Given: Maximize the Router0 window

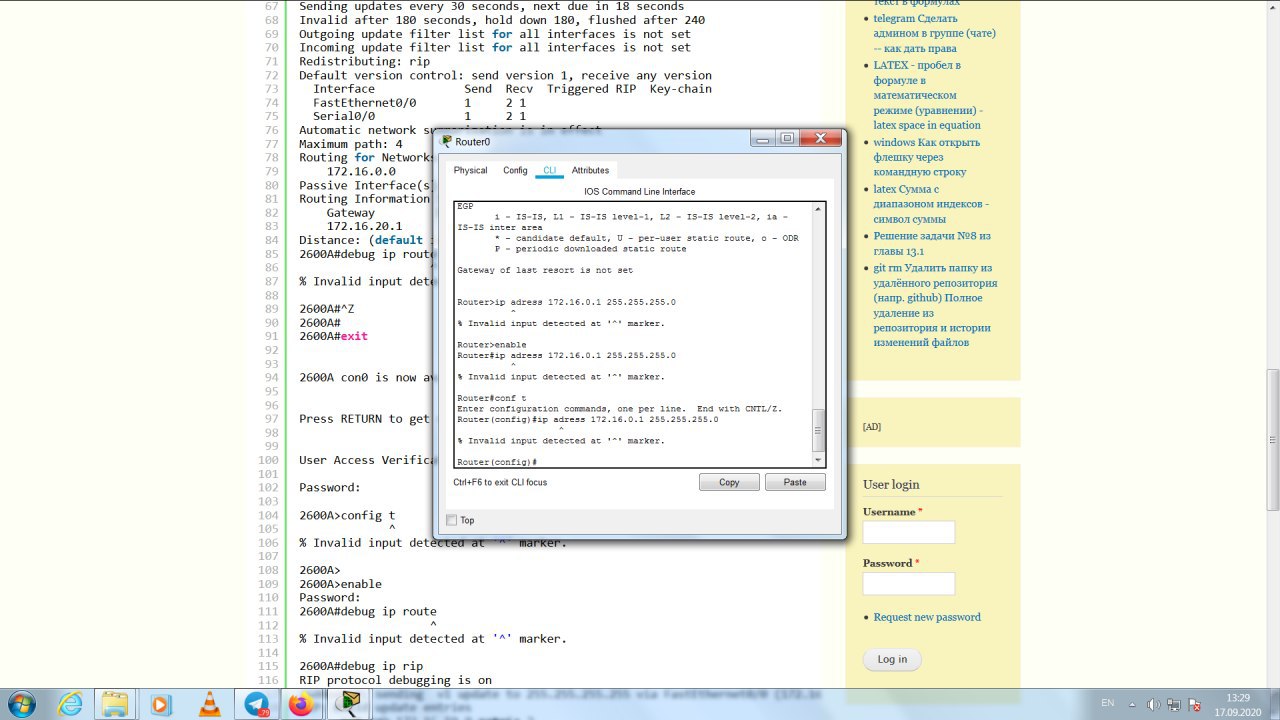Looking at the screenshot, I should (787, 139).
